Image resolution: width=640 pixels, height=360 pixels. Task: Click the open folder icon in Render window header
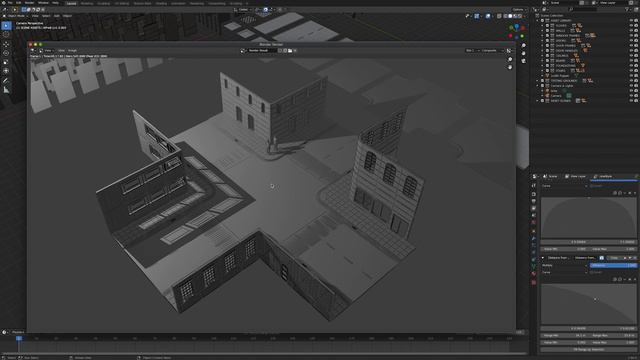pos(290,51)
